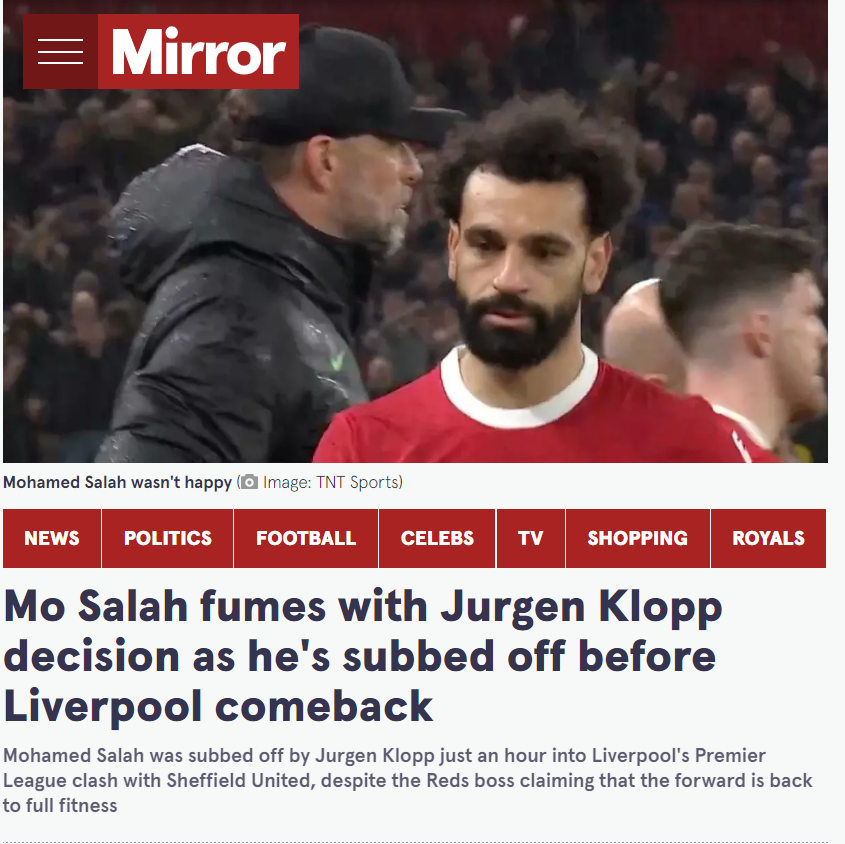Select the Celebs menu item
The height and width of the screenshot is (844, 845).
(x=437, y=538)
